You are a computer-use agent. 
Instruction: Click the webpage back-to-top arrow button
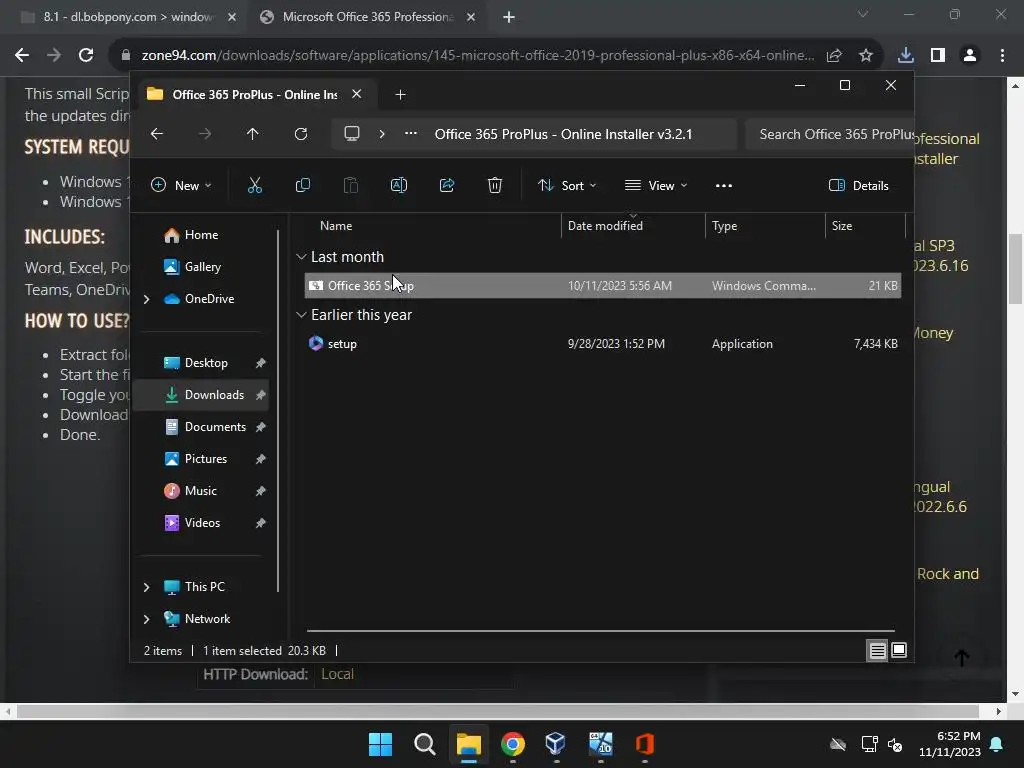pos(961,658)
